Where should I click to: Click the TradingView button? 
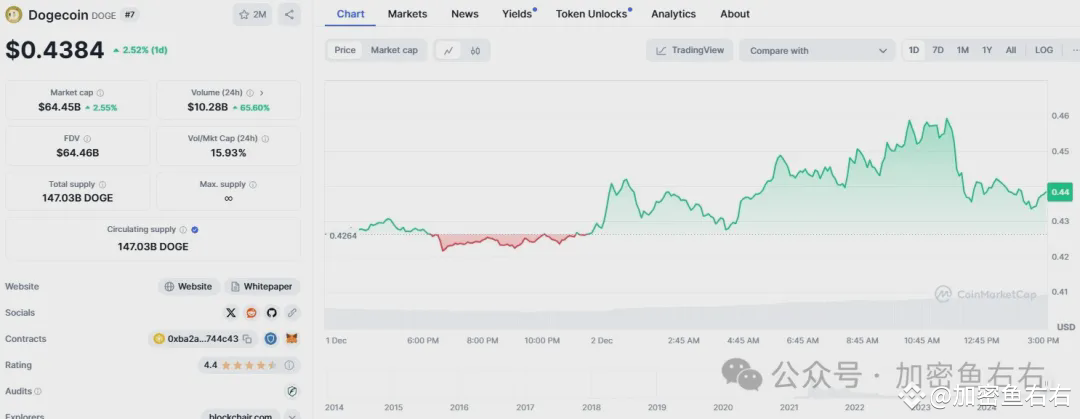coord(689,50)
